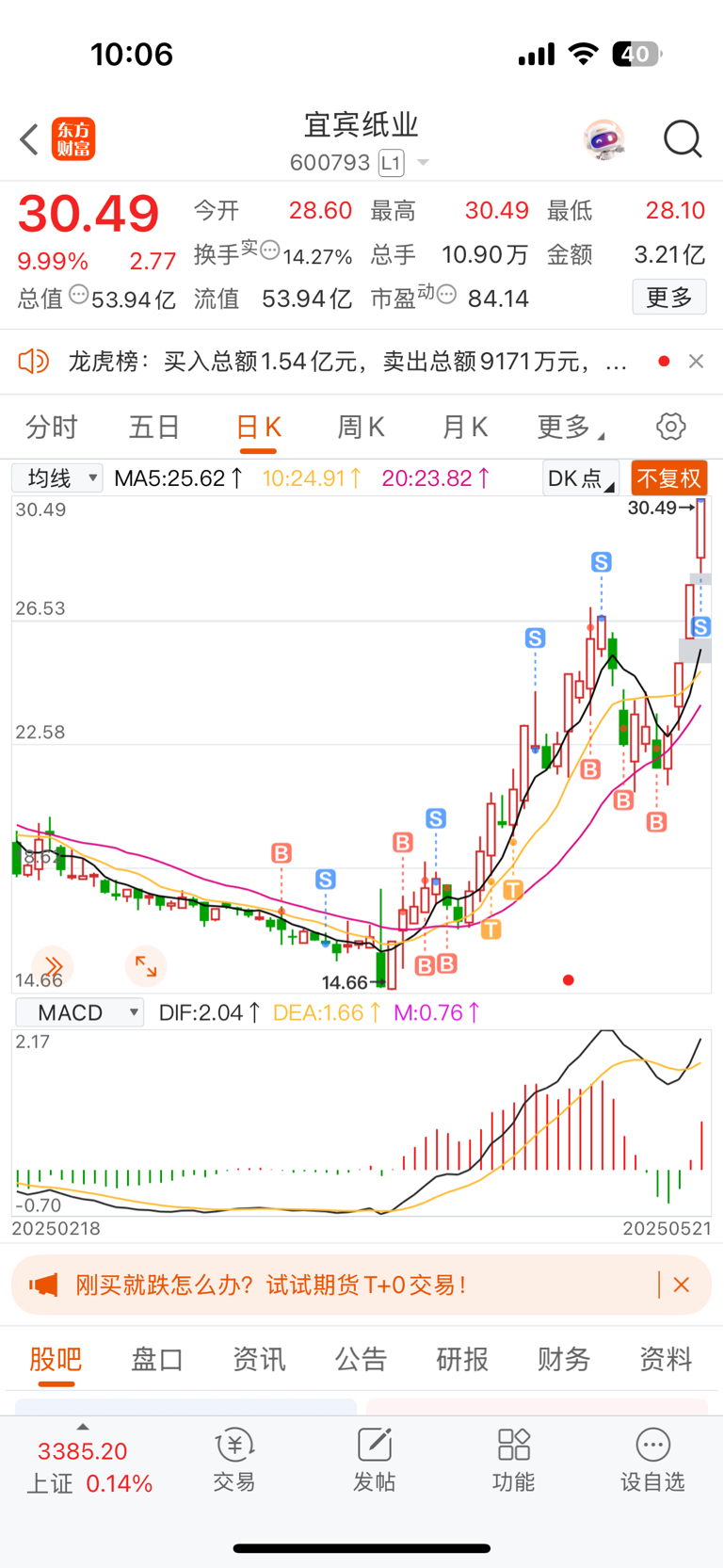The width and height of the screenshot is (724, 1568).
Task: Switch to the 研报 tab
Action: (462, 1359)
